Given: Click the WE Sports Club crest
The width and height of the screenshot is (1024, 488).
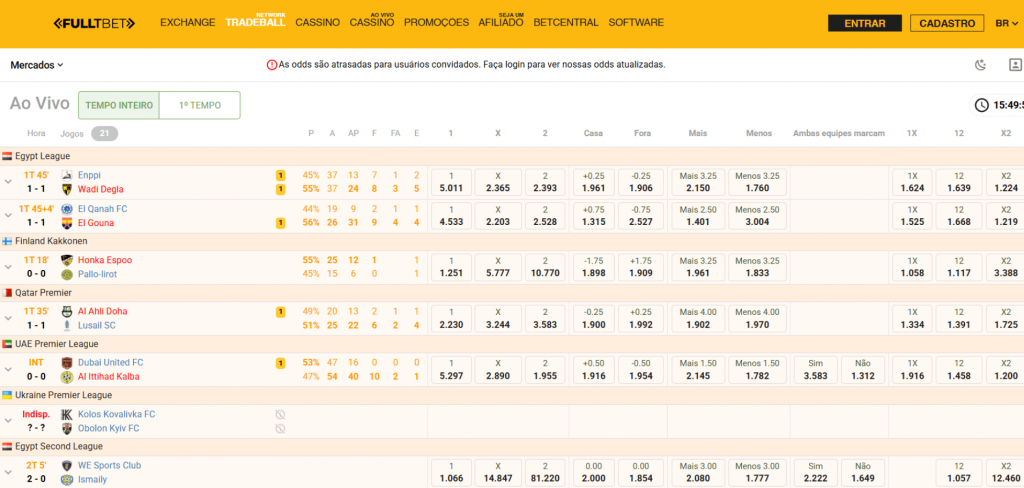Looking at the screenshot, I should 67,466.
